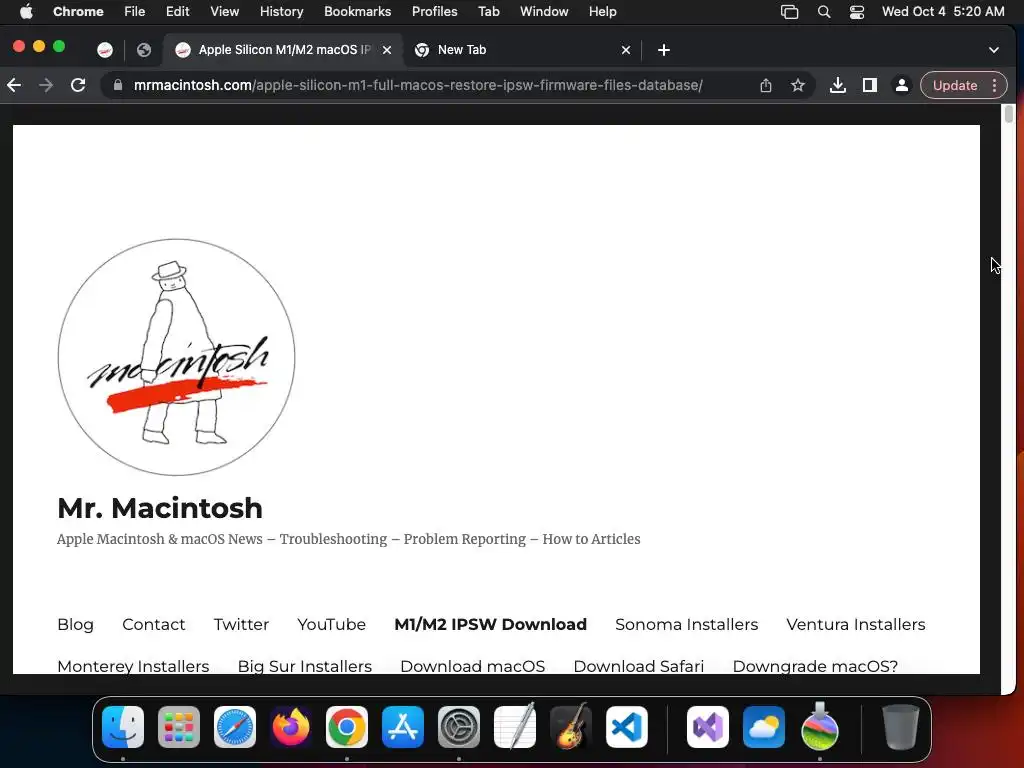Toggle the Chrome side panel
The height and width of the screenshot is (768, 1024).
pos(870,85)
